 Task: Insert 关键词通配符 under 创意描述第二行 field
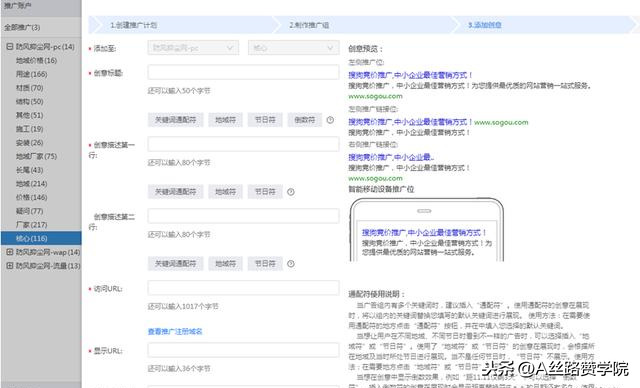click(176, 264)
